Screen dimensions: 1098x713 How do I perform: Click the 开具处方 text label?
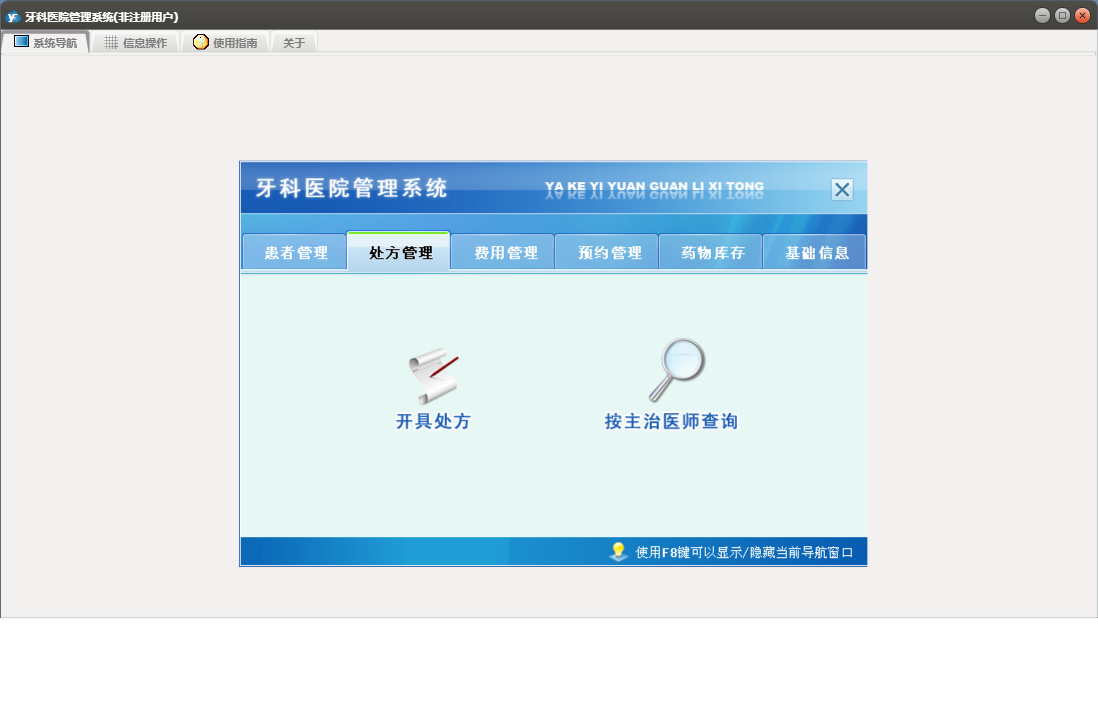tap(433, 422)
